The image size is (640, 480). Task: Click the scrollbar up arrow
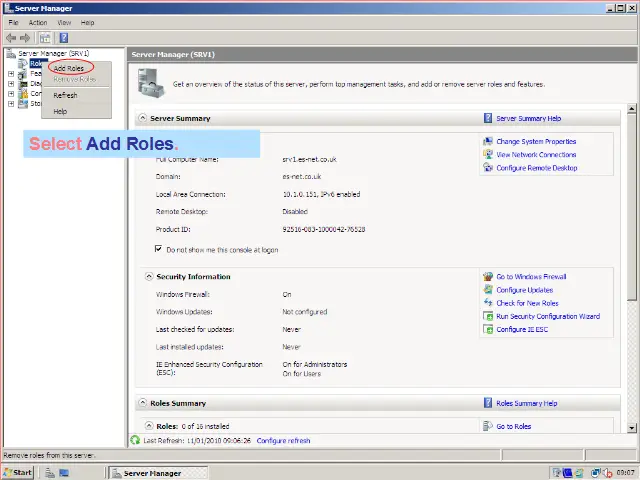click(x=632, y=109)
